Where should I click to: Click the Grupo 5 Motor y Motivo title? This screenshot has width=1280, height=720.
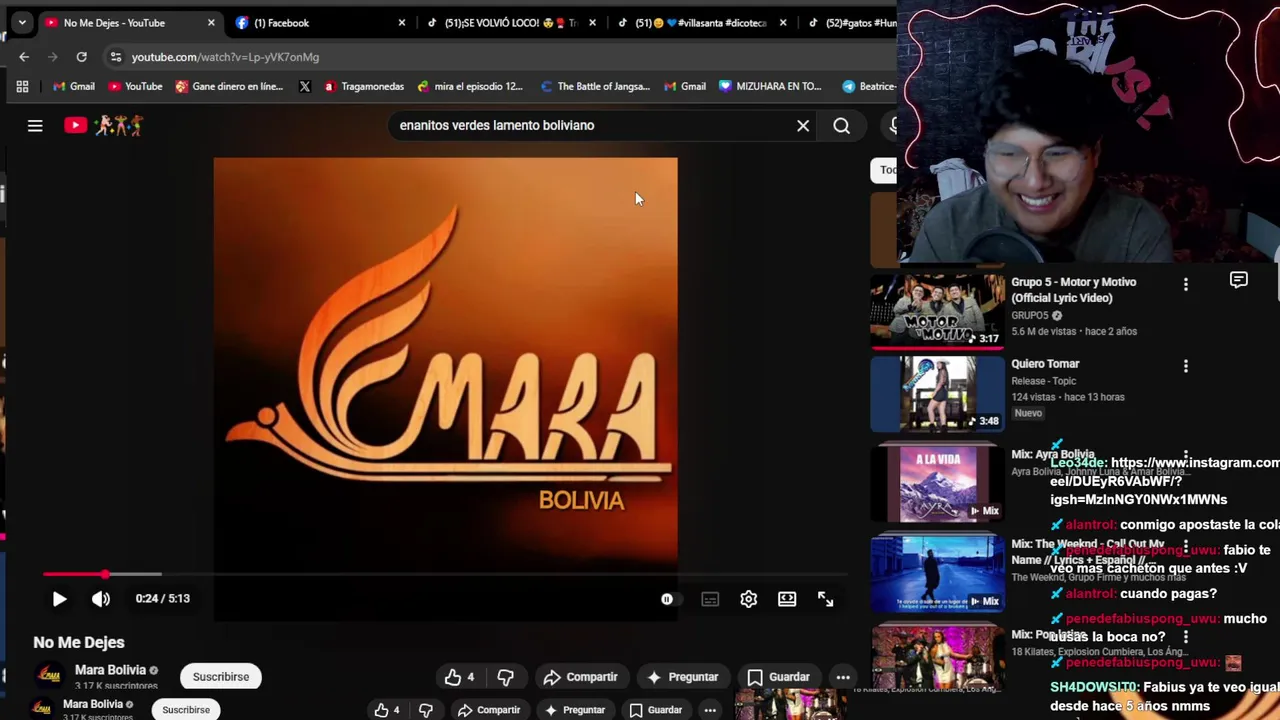[x=1073, y=290]
